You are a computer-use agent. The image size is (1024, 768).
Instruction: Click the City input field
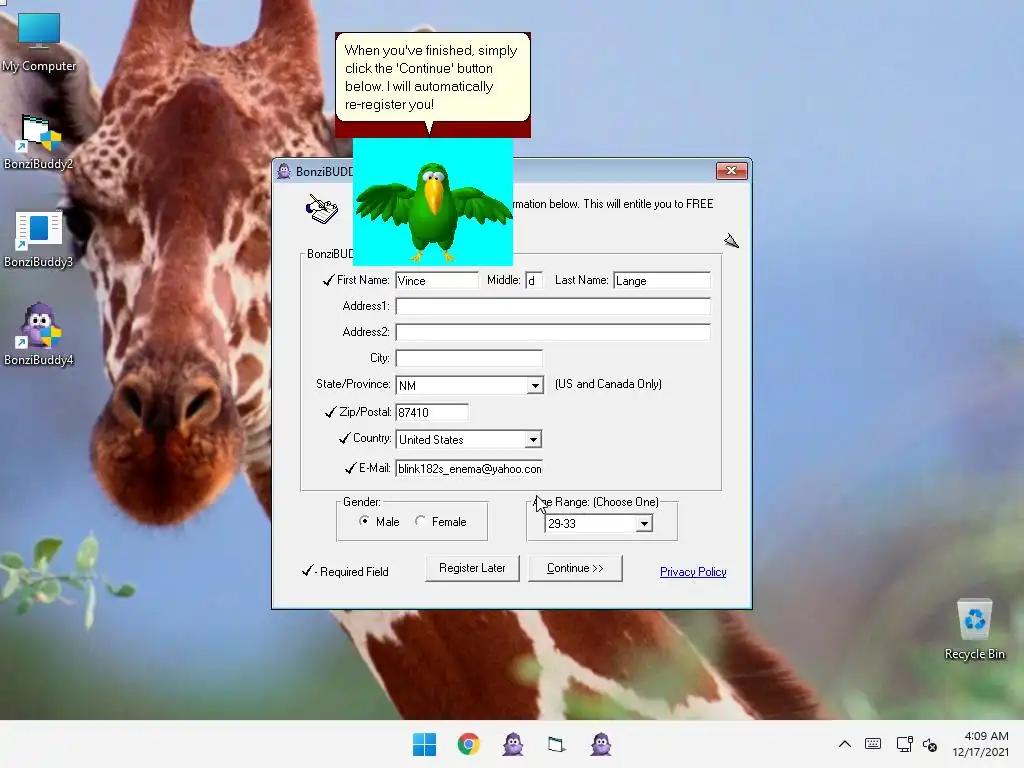point(469,359)
